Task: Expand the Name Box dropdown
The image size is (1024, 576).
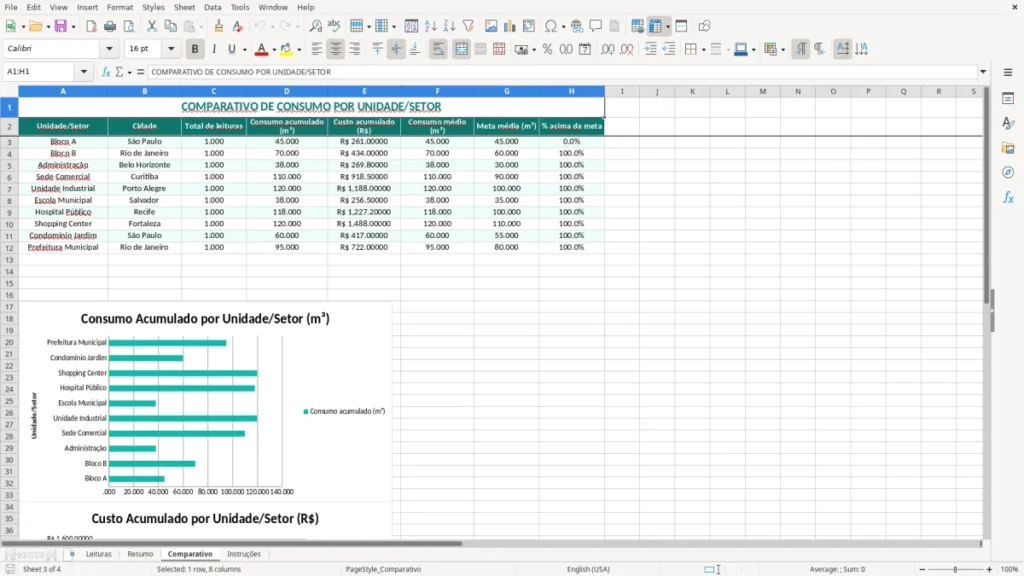Action: click(x=84, y=72)
